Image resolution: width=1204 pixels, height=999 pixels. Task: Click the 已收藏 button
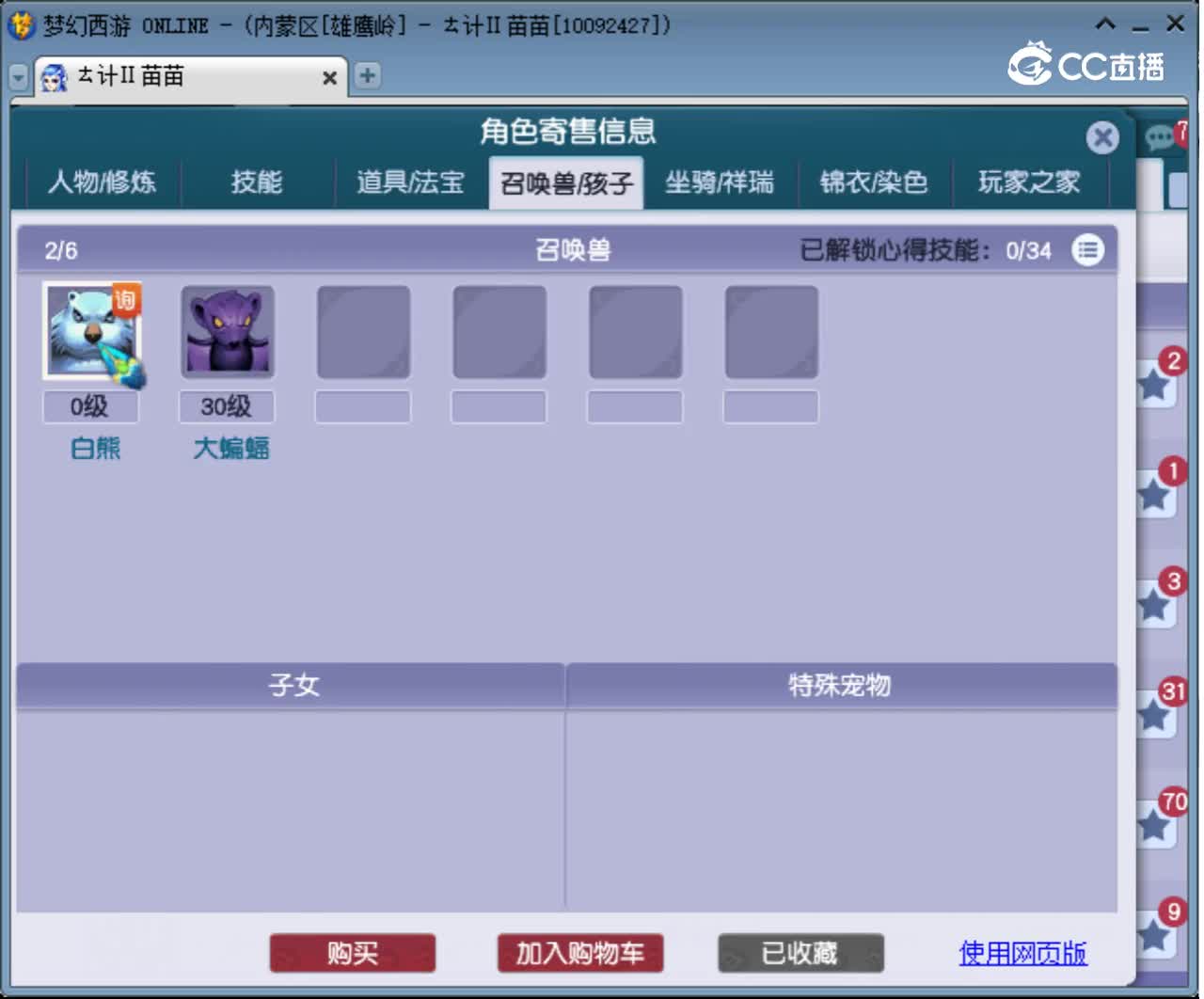click(800, 953)
